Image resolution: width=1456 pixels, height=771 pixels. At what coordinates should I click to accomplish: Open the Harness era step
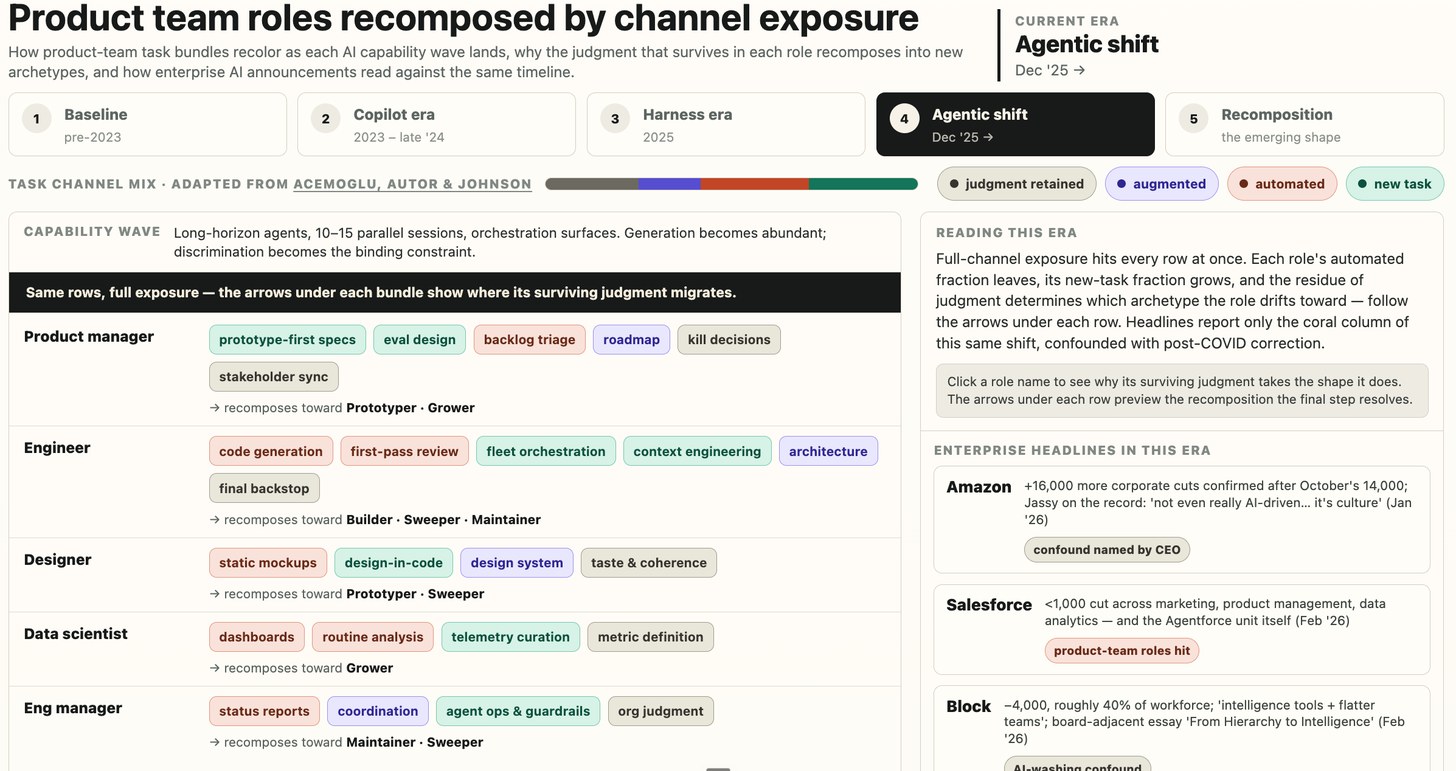click(x=726, y=125)
